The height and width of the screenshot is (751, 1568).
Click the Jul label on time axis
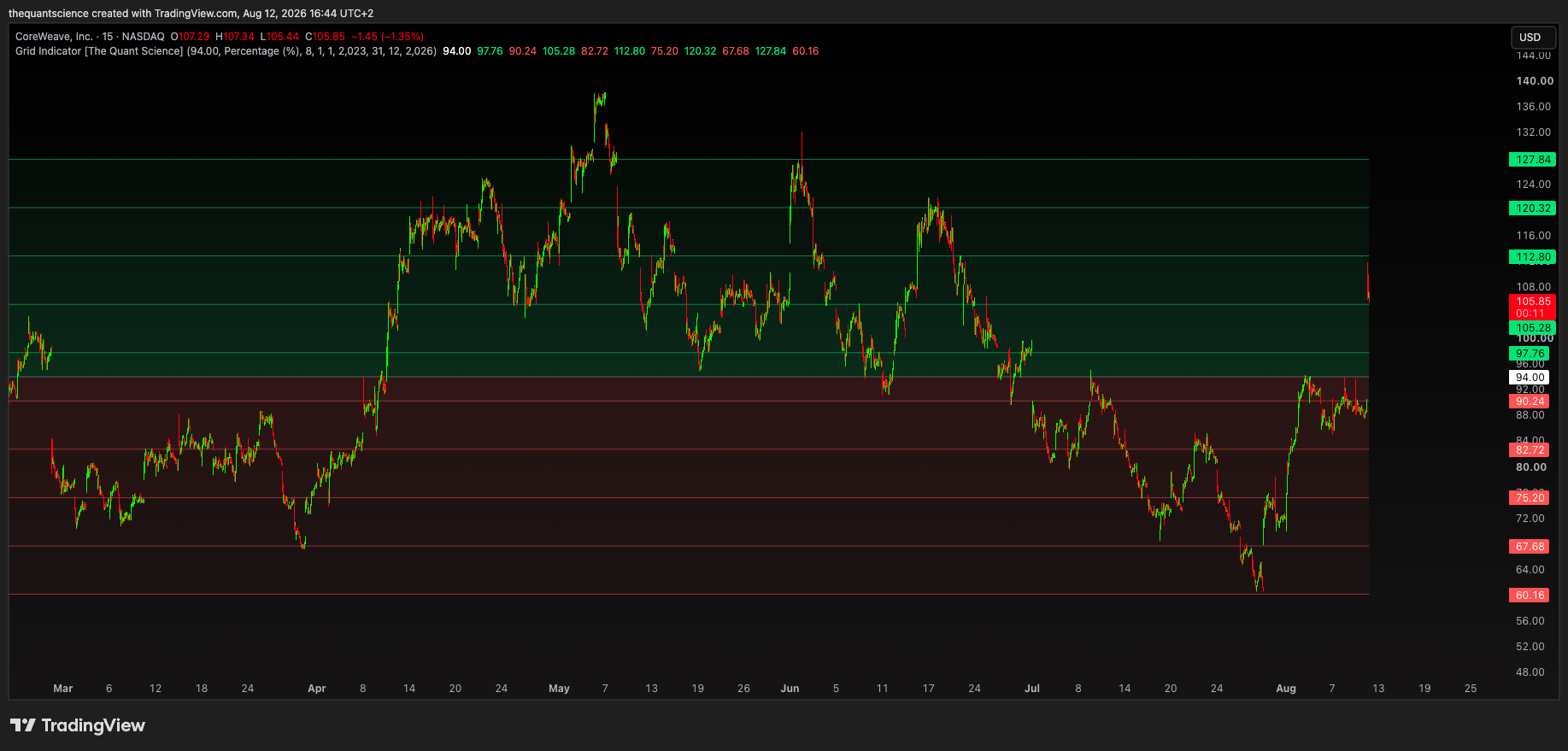(x=1032, y=689)
